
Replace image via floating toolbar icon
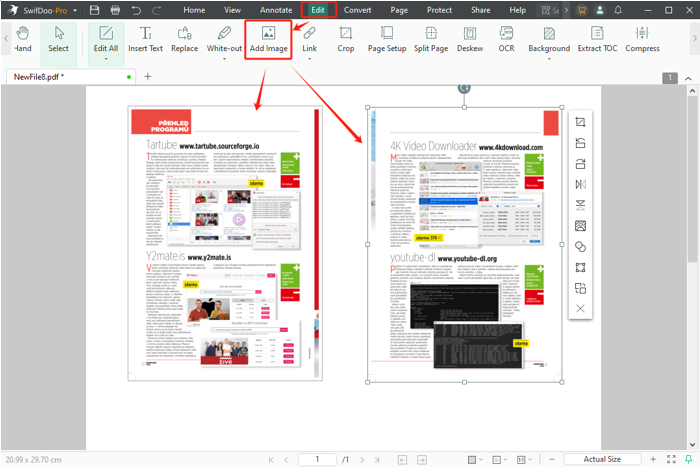click(580, 226)
